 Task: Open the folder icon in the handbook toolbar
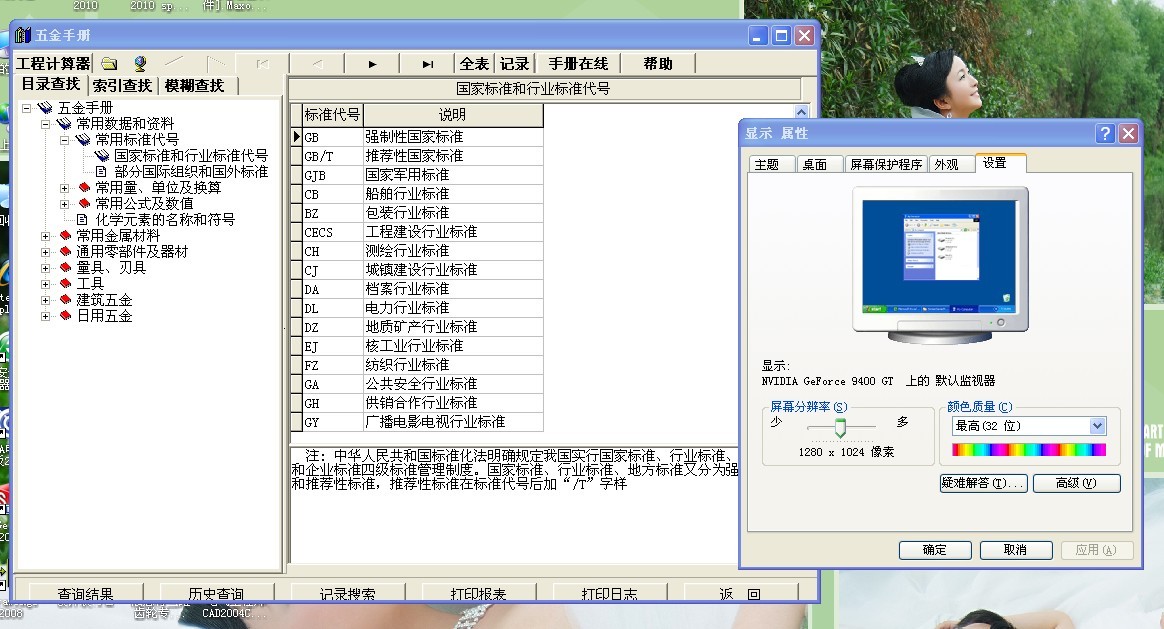pyautogui.click(x=110, y=64)
